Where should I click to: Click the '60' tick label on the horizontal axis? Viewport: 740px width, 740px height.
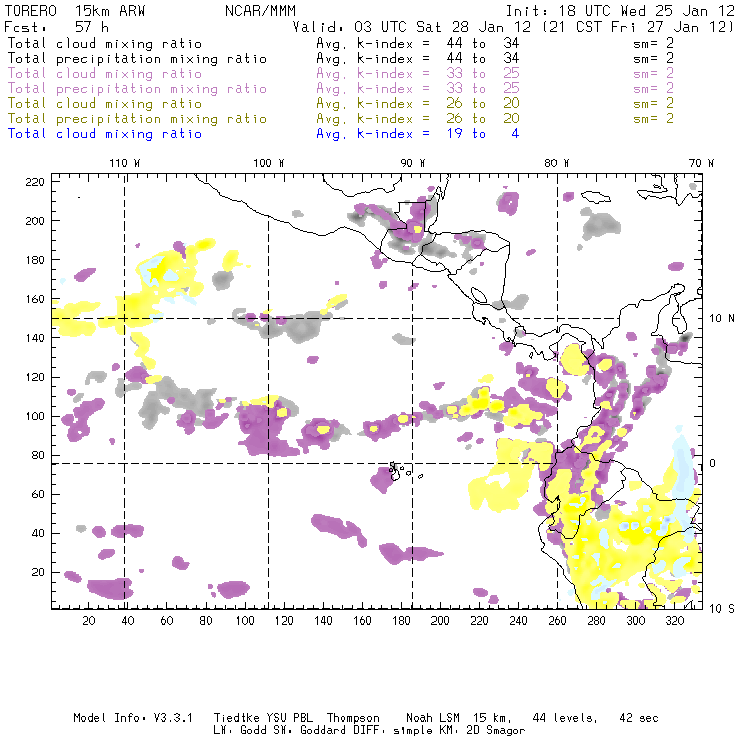167,621
